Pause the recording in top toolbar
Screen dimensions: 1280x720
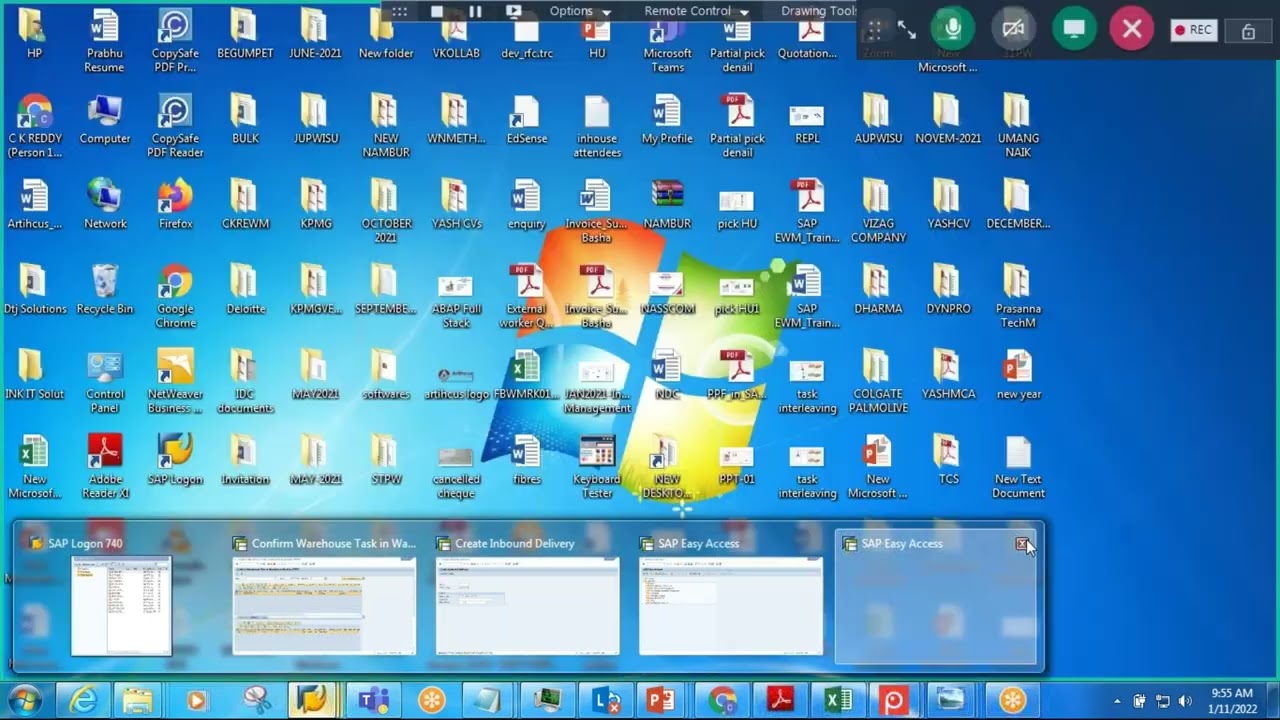coord(475,11)
